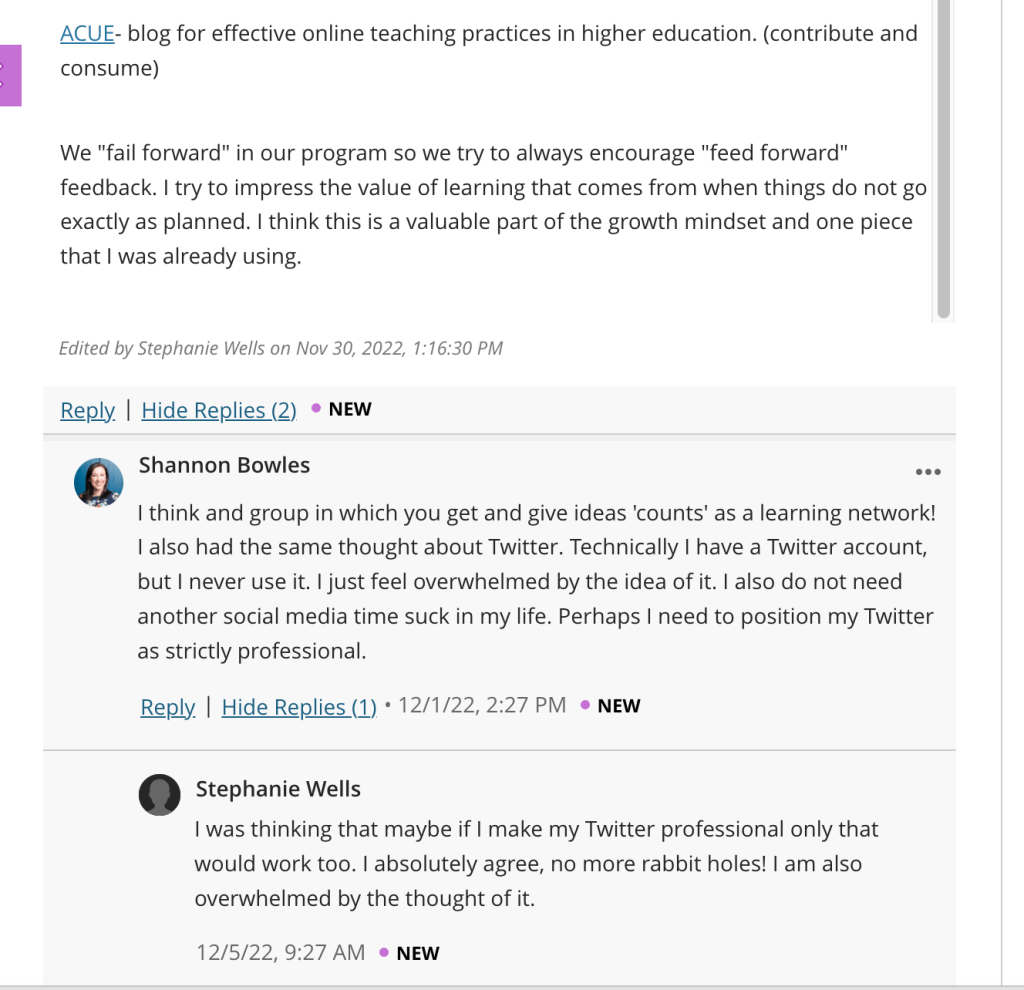Click the 12/5/22, 9:27 AM timestamp
The width and height of the screenshot is (1024, 990).
(280, 953)
